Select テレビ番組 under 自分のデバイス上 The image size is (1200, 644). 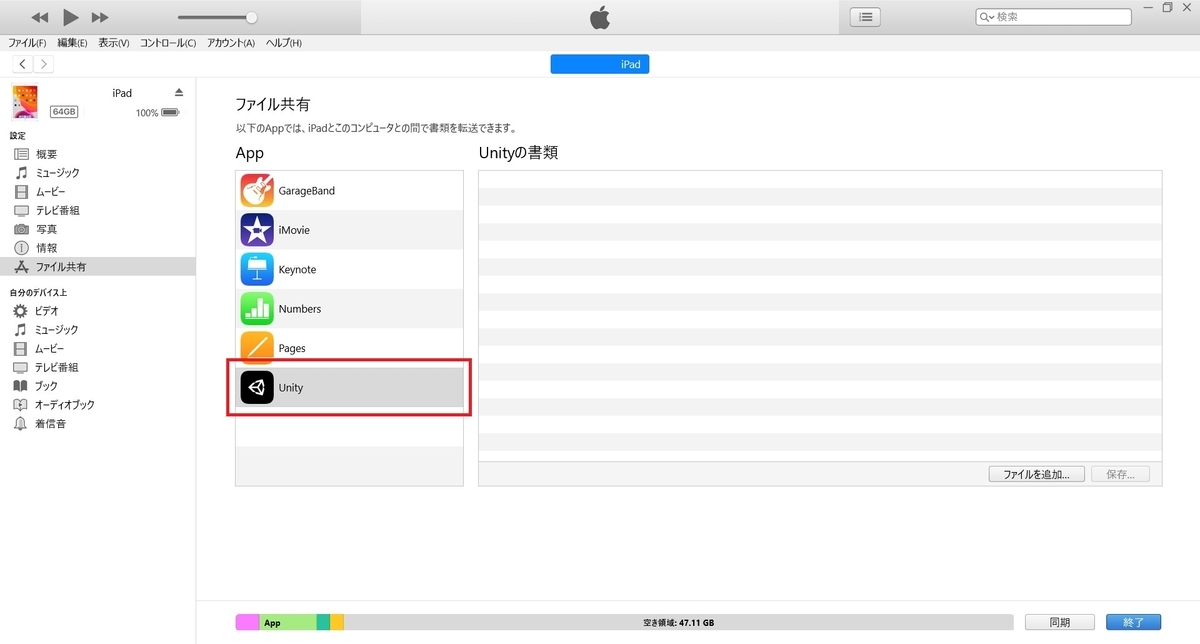coord(57,367)
